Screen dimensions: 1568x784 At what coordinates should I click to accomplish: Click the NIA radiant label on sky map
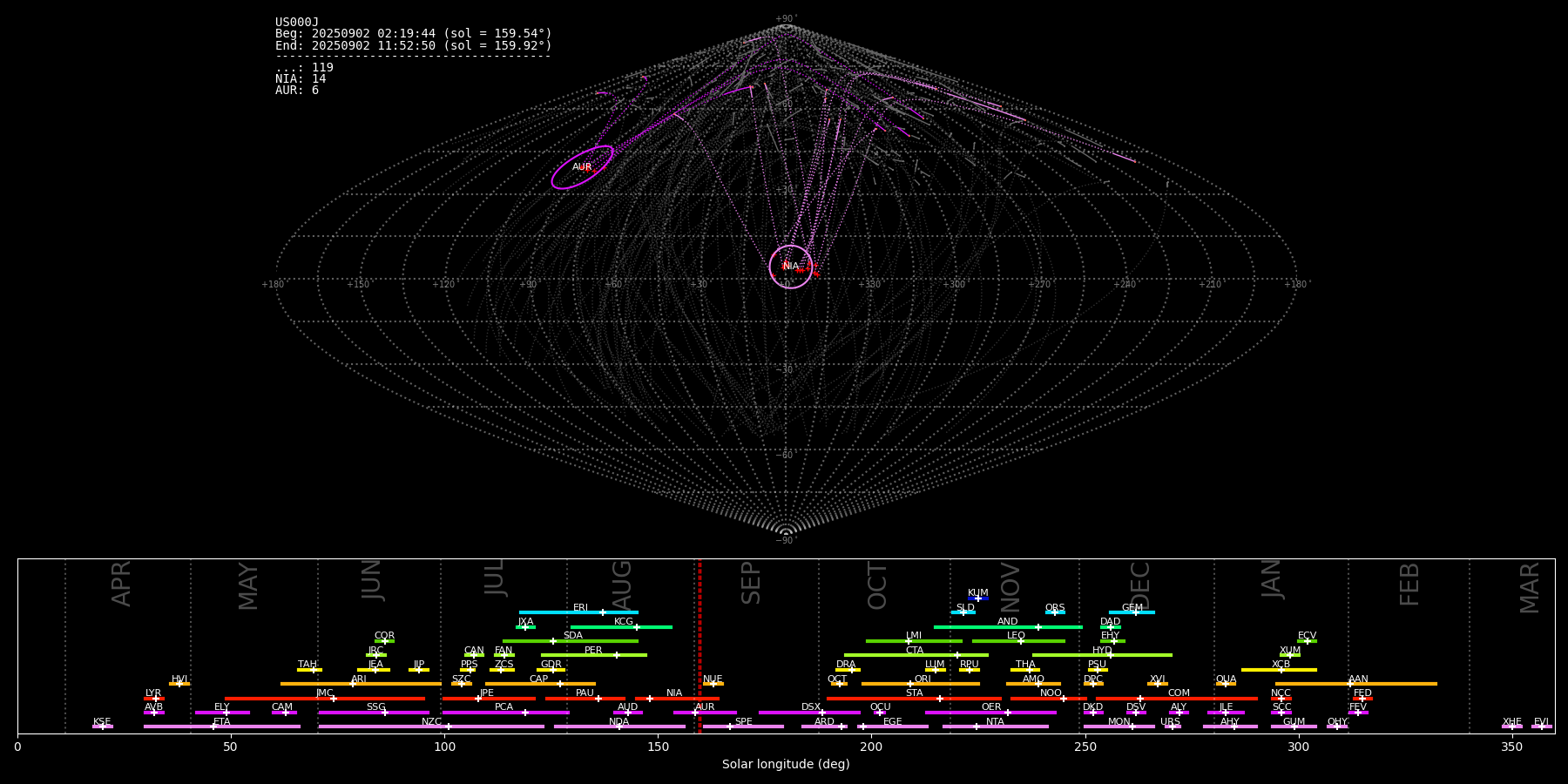[790, 266]
